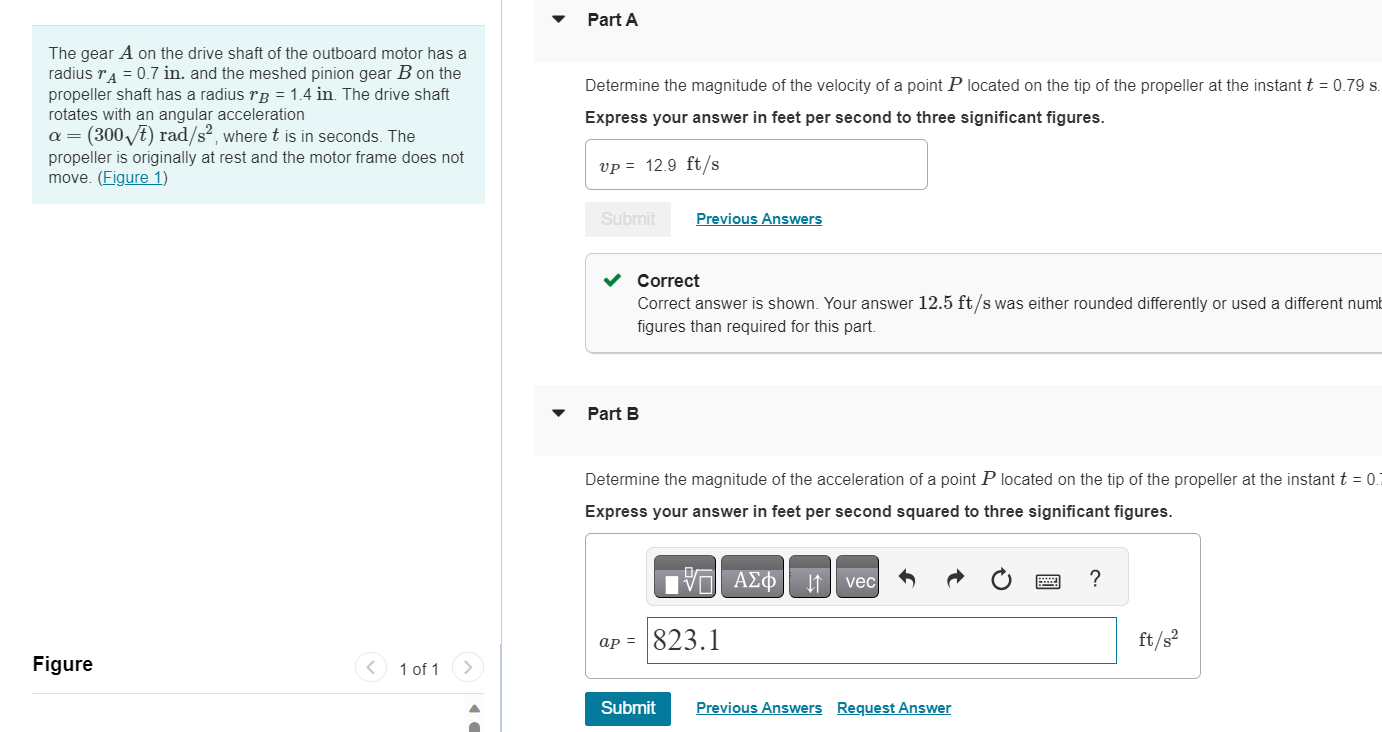View Previous Answers for Part A

758,218
